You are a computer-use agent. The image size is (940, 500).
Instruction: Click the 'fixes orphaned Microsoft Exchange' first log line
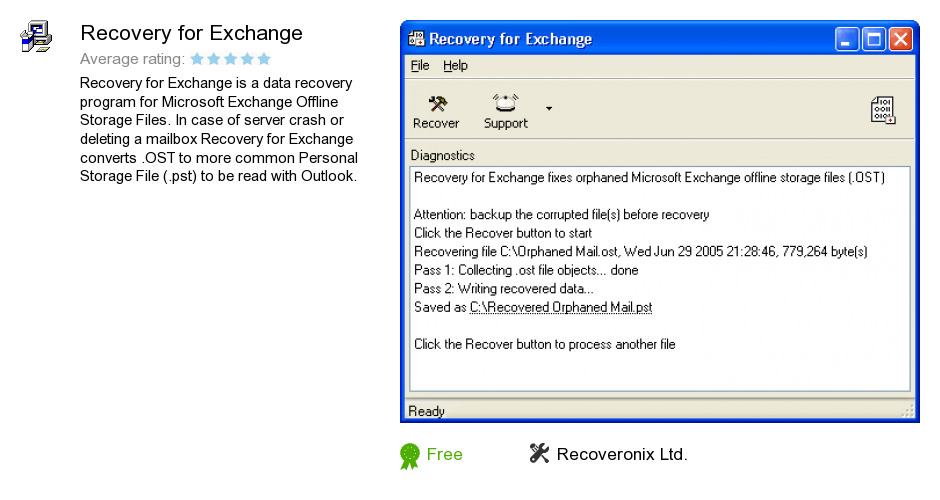[649, 177]
